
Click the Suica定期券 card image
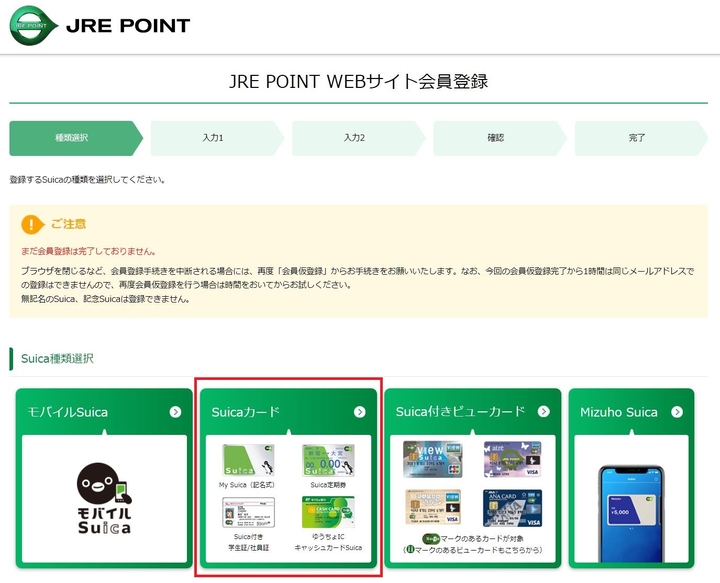tap(328, 460)
